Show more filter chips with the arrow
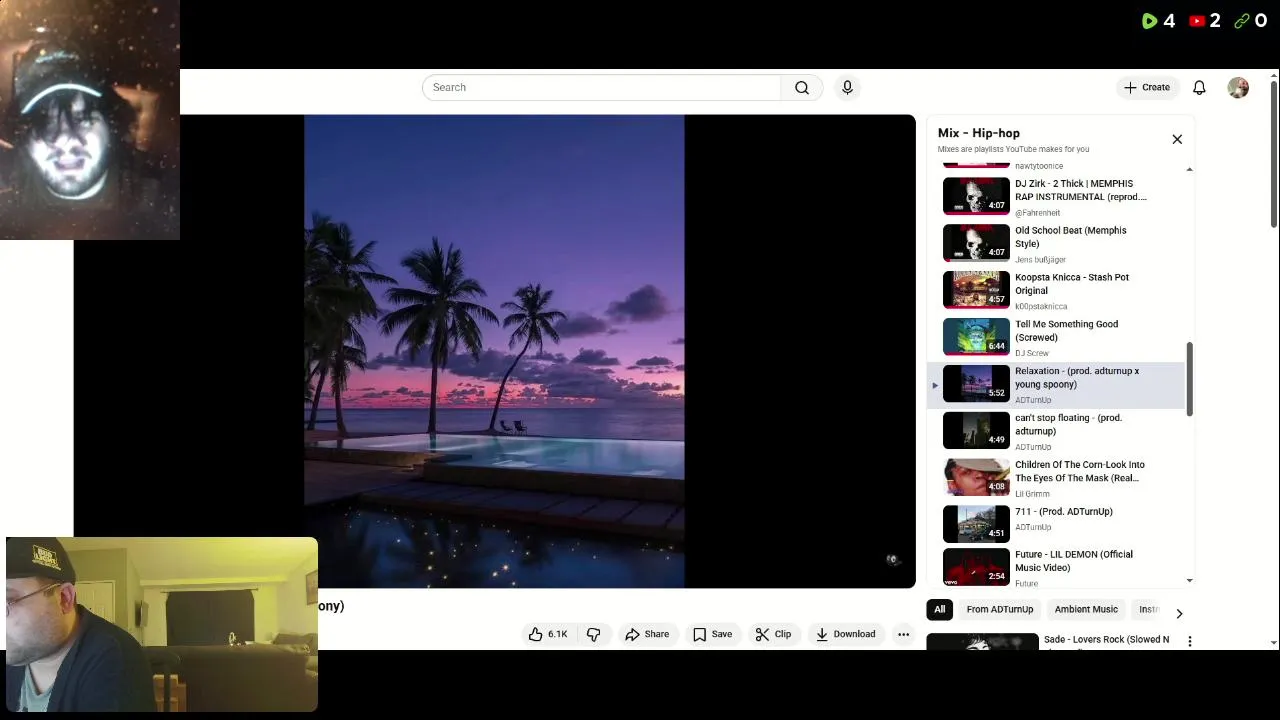 (x=1179, y=613)
